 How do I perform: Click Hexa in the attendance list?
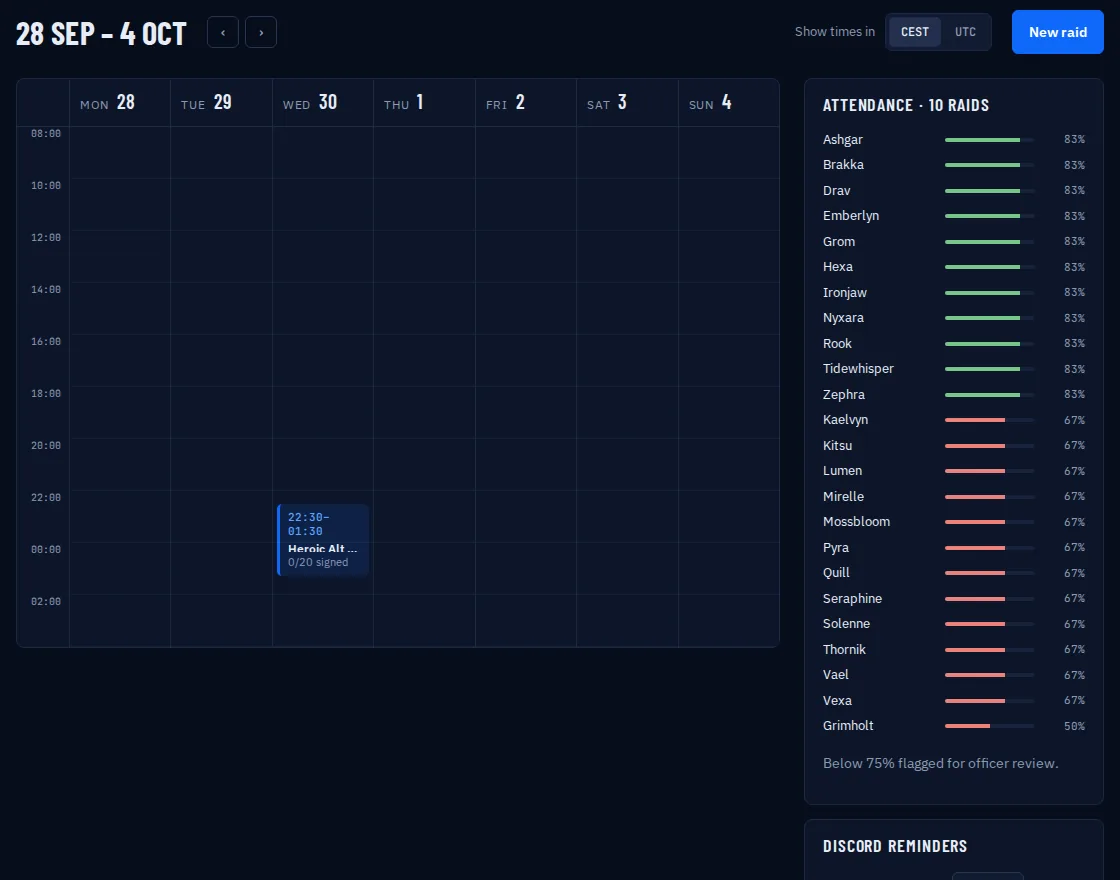838,266
